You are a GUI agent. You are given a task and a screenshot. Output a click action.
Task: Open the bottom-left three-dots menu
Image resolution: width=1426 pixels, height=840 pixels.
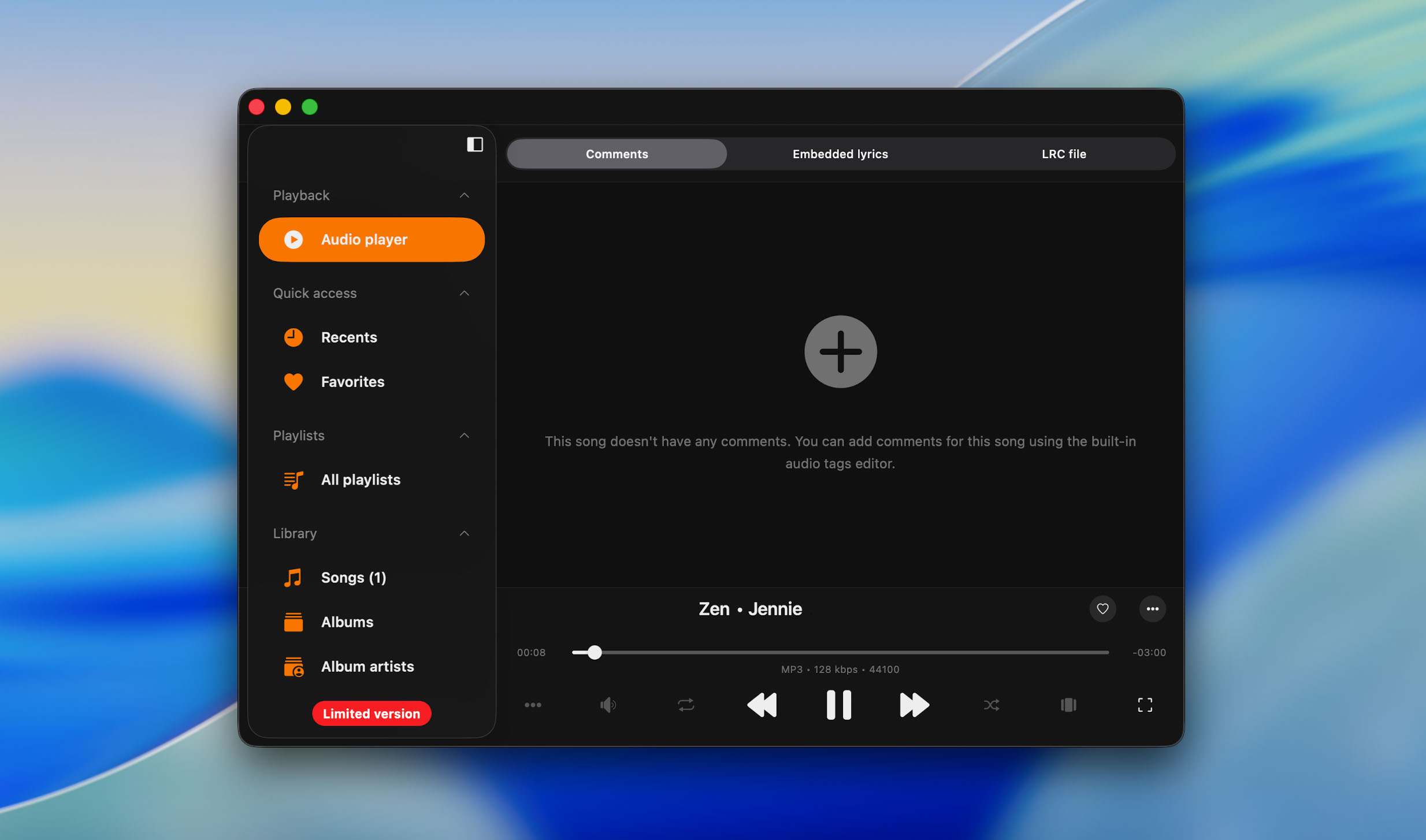[532, 704]
